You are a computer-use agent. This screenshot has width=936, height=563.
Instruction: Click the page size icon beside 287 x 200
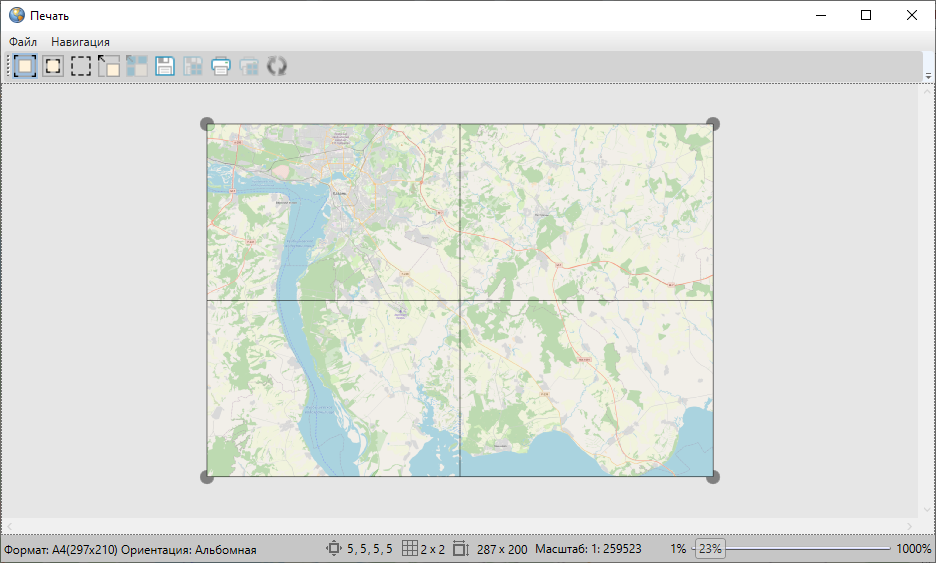[461, 549]
